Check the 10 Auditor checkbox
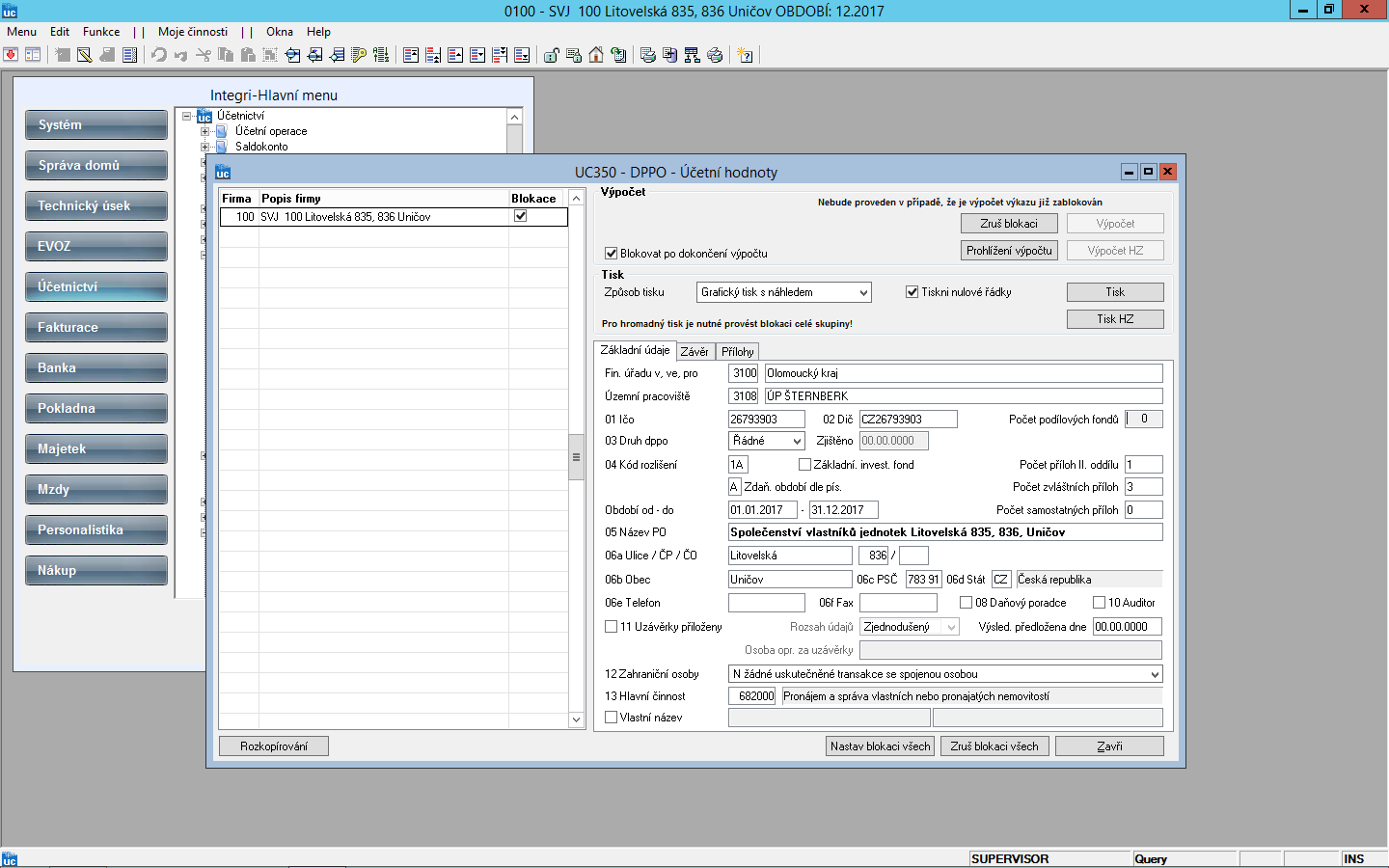The image size is (1389, 868). pyautogui.click(x=1099, y=603)
